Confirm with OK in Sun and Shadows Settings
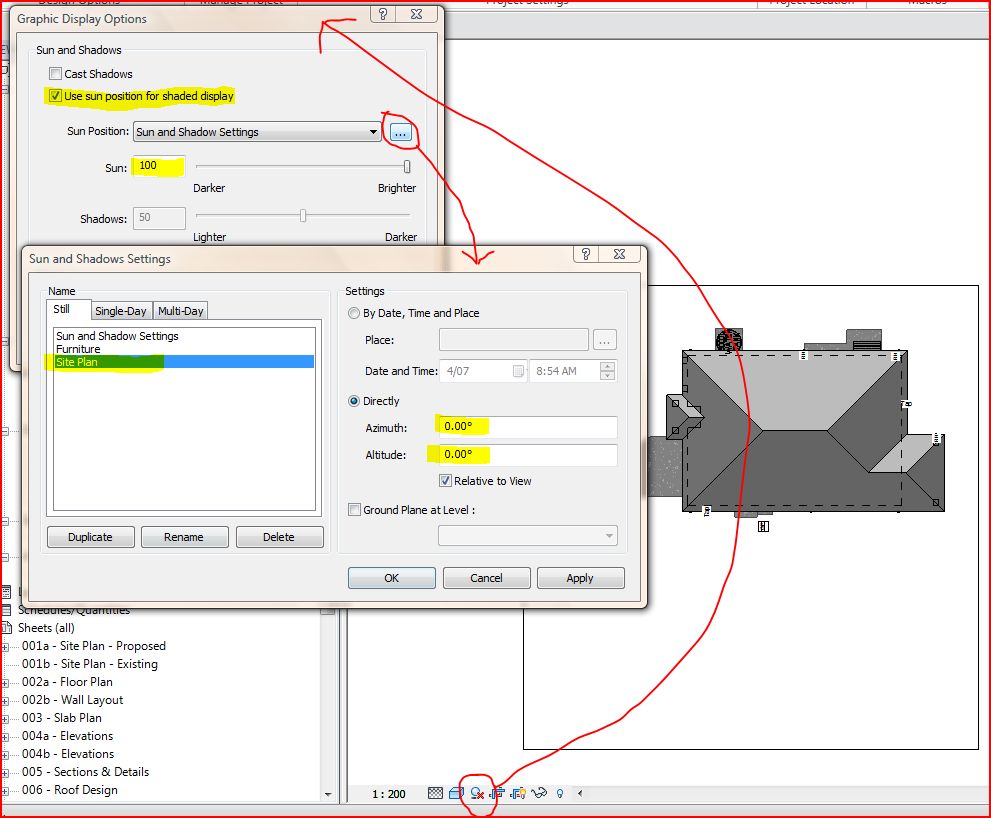 point(392,578)
